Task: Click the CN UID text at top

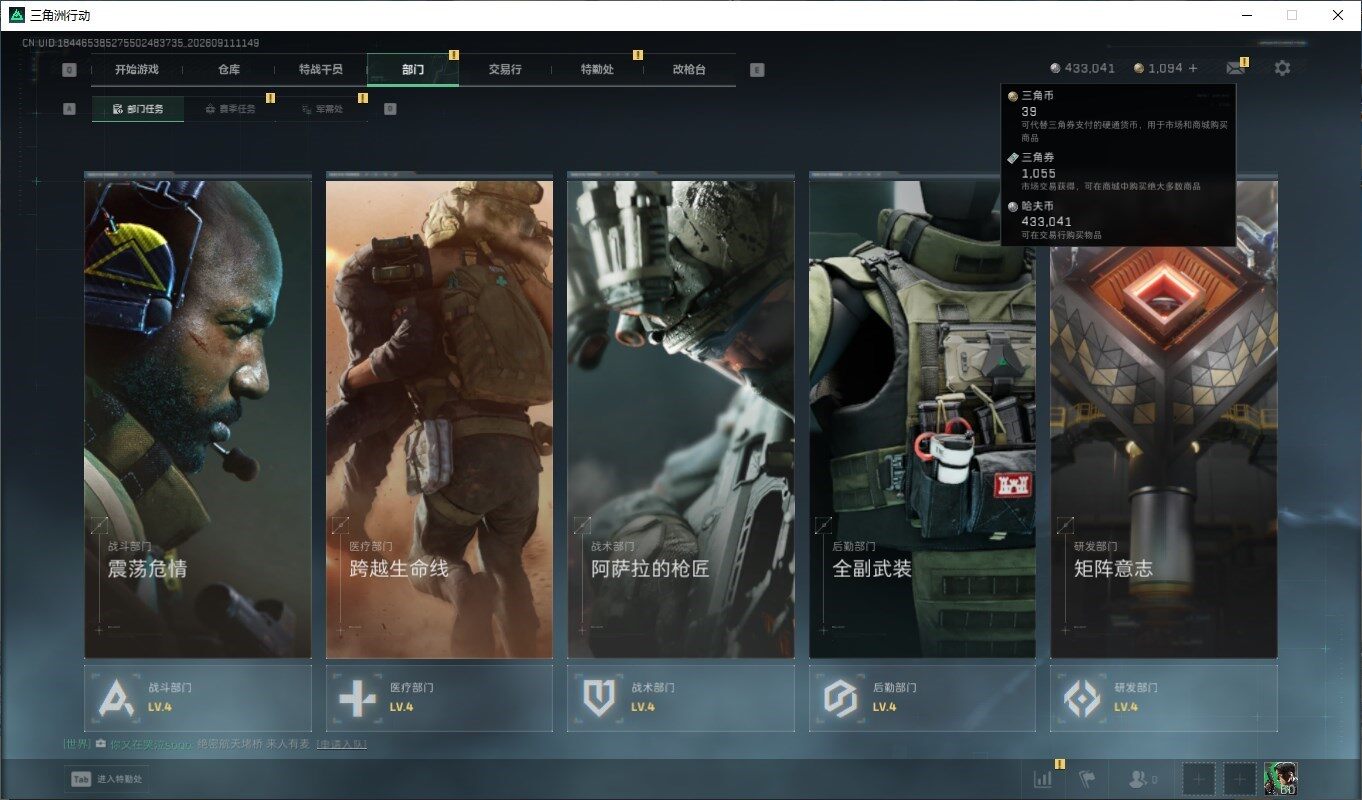Action: [x=141, y=43]
